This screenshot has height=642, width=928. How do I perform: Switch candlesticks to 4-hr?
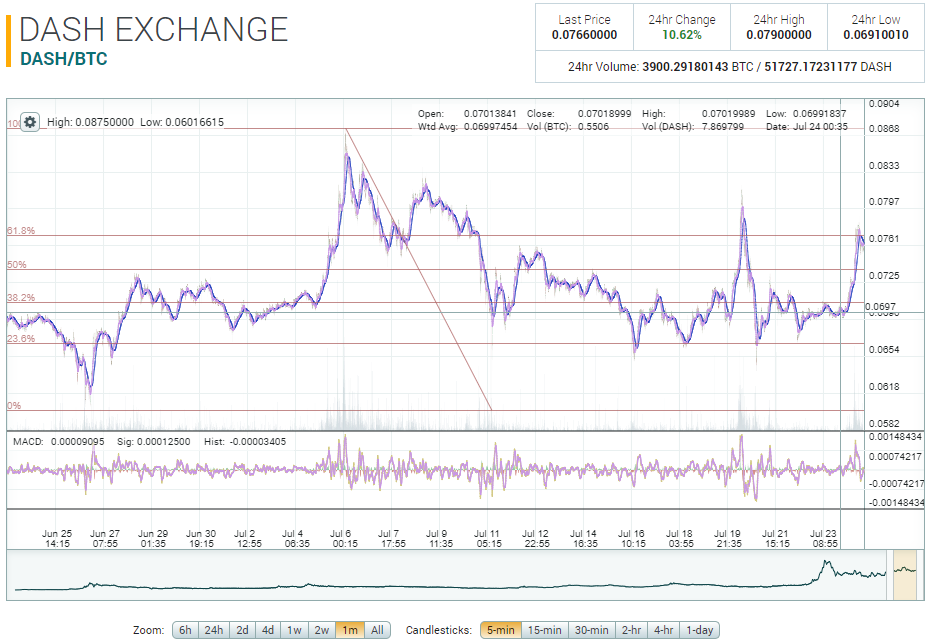tap(663, 630)
